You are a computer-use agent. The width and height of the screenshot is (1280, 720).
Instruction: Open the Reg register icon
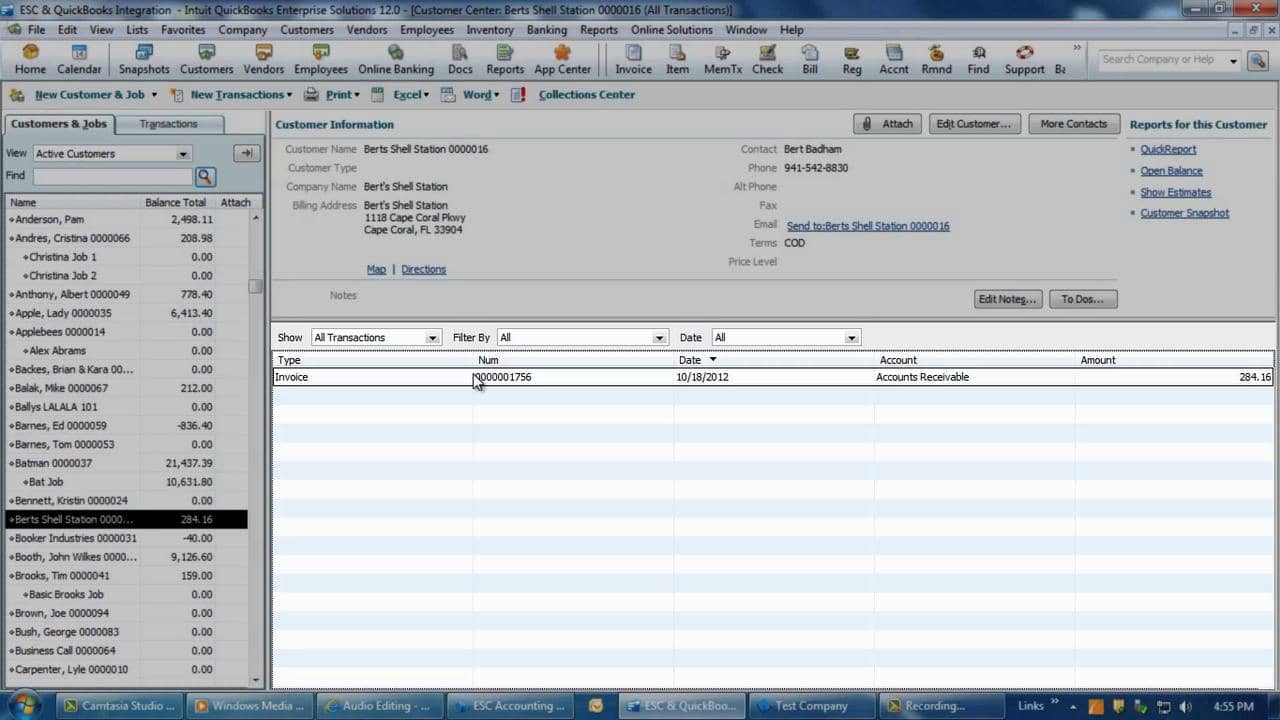click(x=852, y=59)
